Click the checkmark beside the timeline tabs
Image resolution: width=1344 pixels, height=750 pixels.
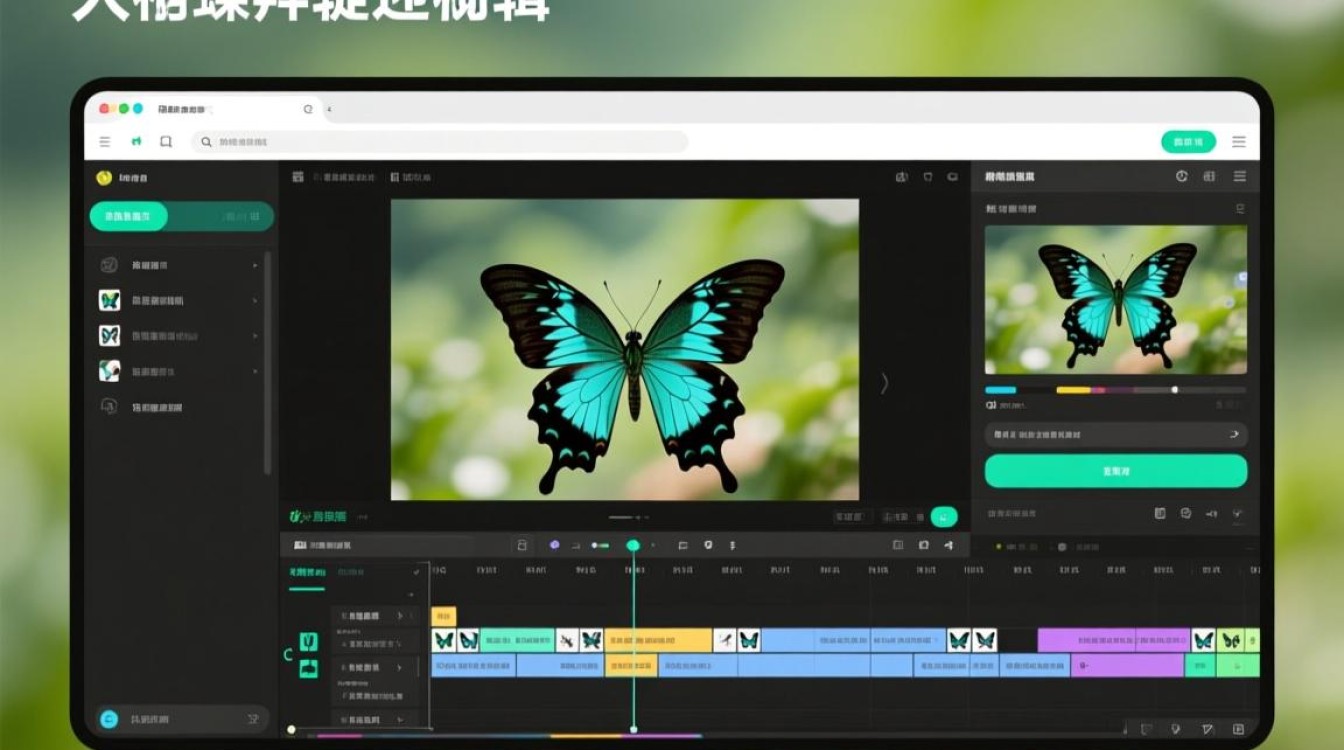417,572
